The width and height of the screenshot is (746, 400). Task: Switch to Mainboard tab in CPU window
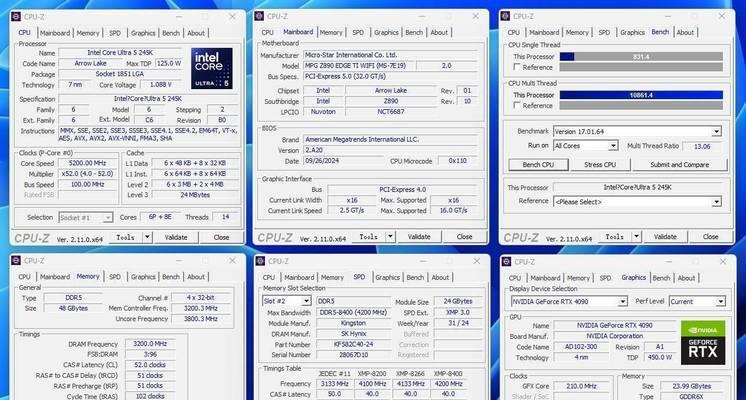coord(55,33)
